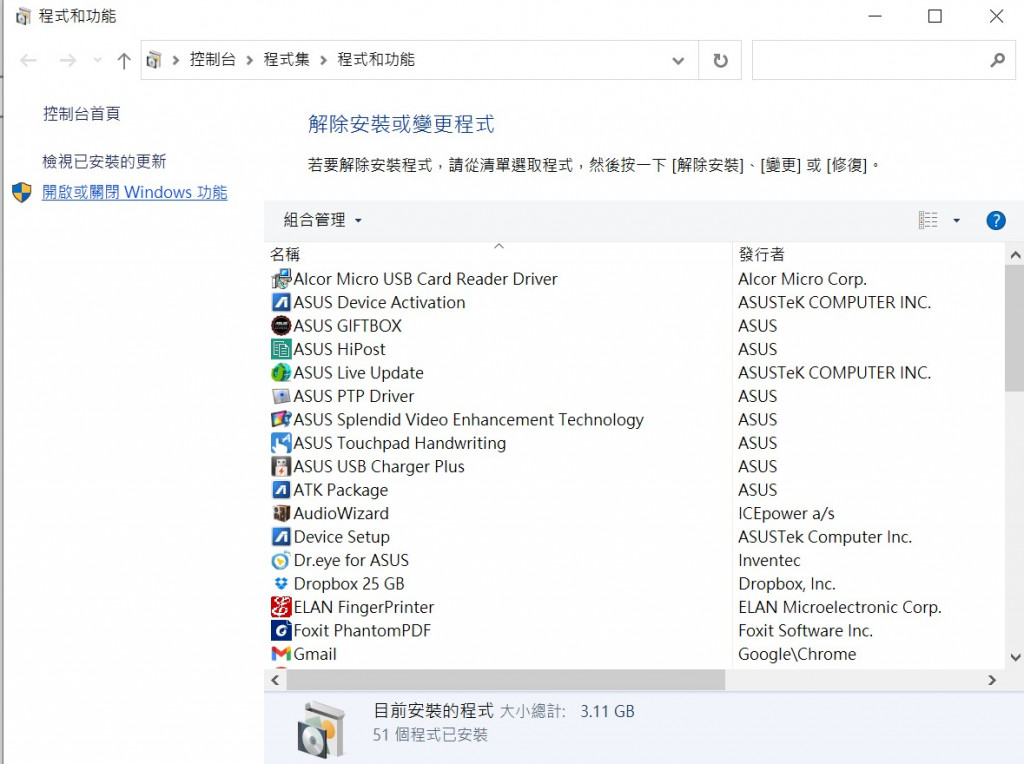Click the Alcor Micro USB Card Reader icon
The width and height of the screenshot is (1024, 764).
281,279
